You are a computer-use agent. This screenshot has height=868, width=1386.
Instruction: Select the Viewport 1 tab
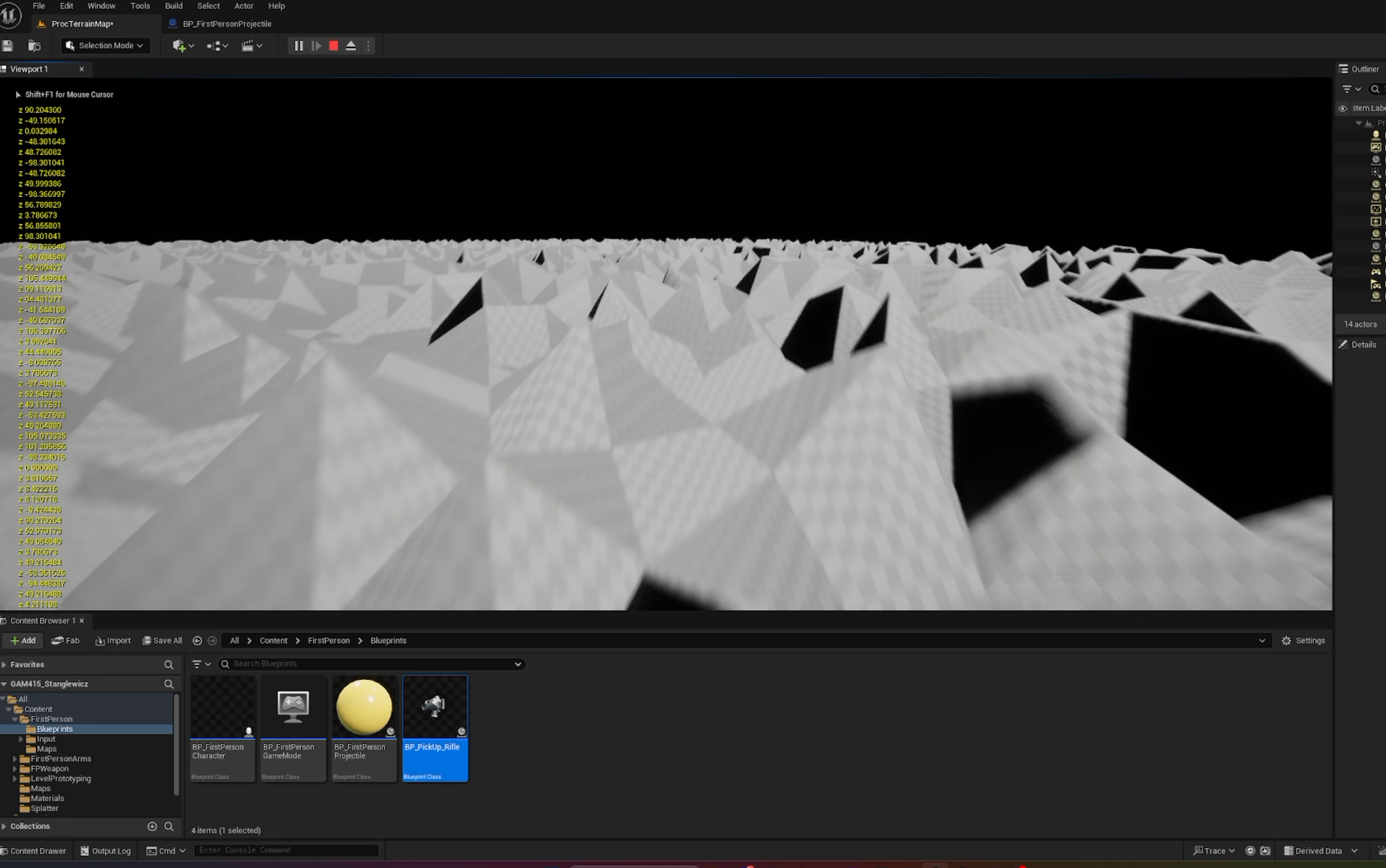coord(29,69)
